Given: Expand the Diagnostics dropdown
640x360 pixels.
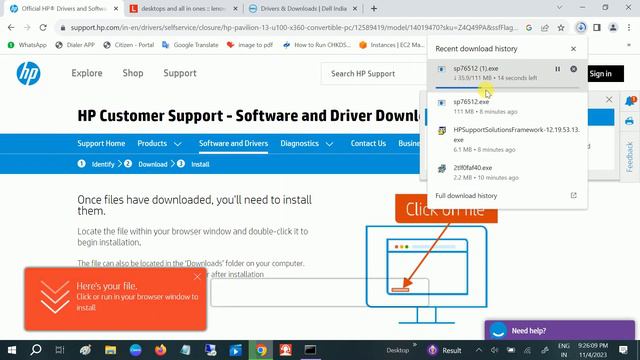Looking at the screenshot, I should (307, 143).
